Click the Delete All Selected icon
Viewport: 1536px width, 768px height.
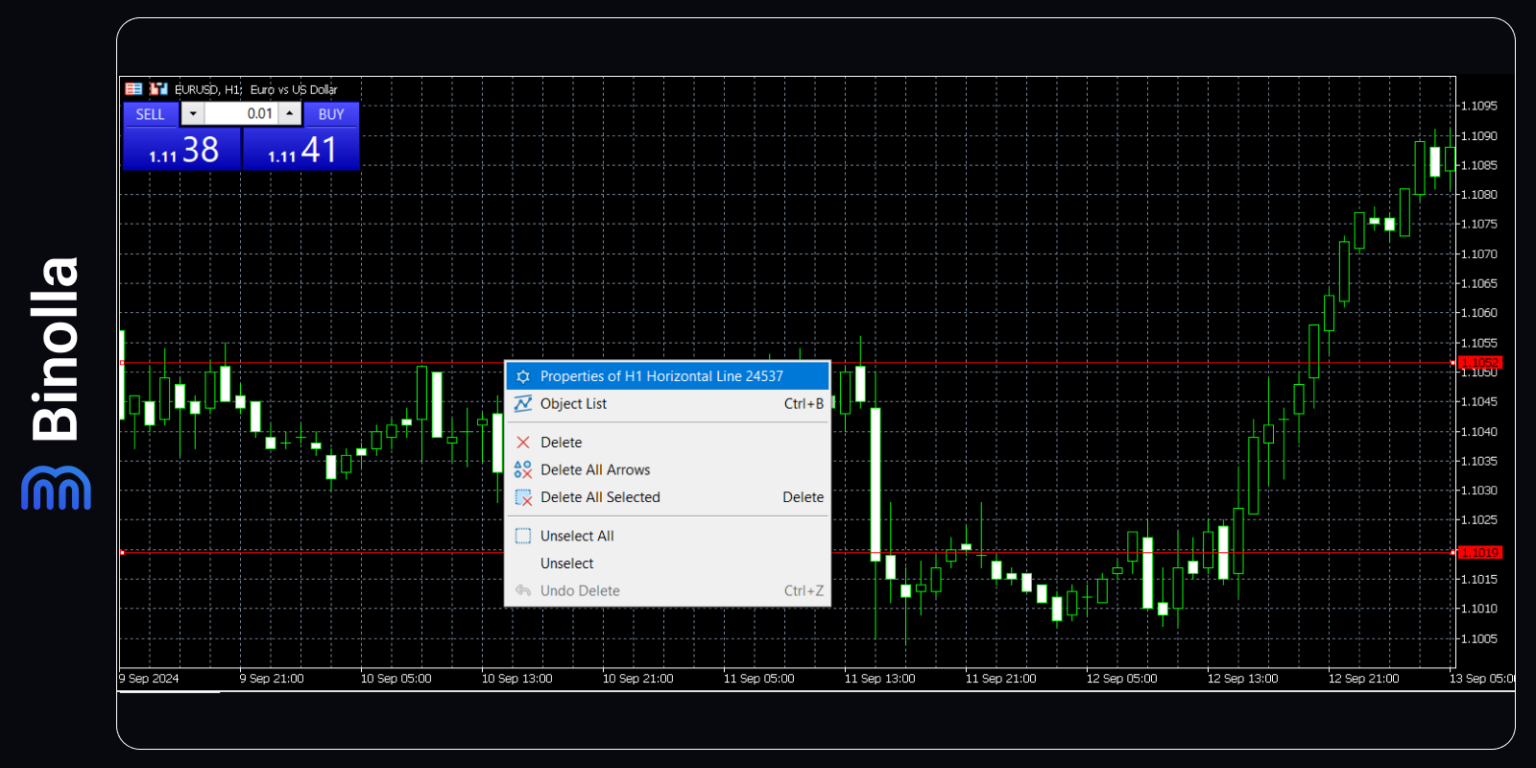point(522,497)
